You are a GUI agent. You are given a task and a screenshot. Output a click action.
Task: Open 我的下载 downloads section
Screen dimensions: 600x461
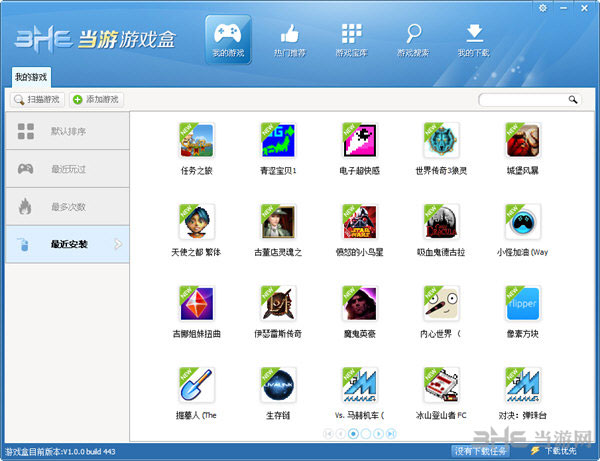473,38
